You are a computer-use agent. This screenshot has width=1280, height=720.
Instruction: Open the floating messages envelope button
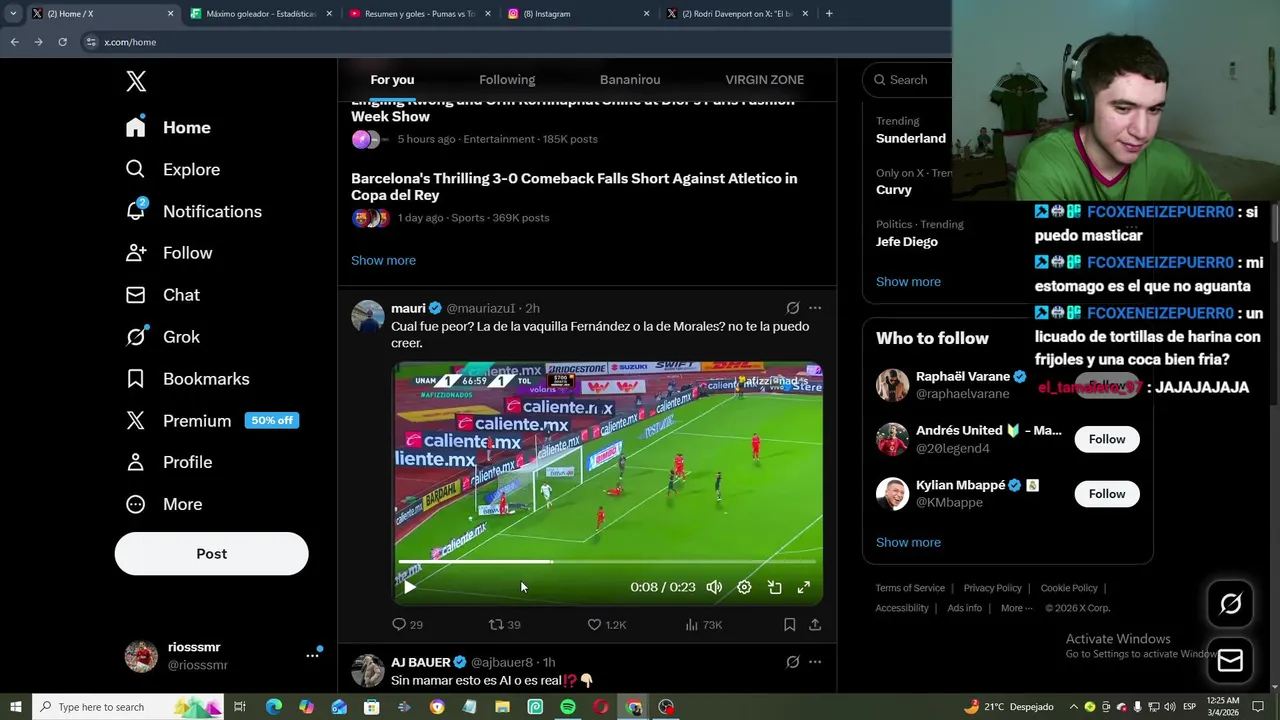pyautogui.click(x=1230, y=661)
